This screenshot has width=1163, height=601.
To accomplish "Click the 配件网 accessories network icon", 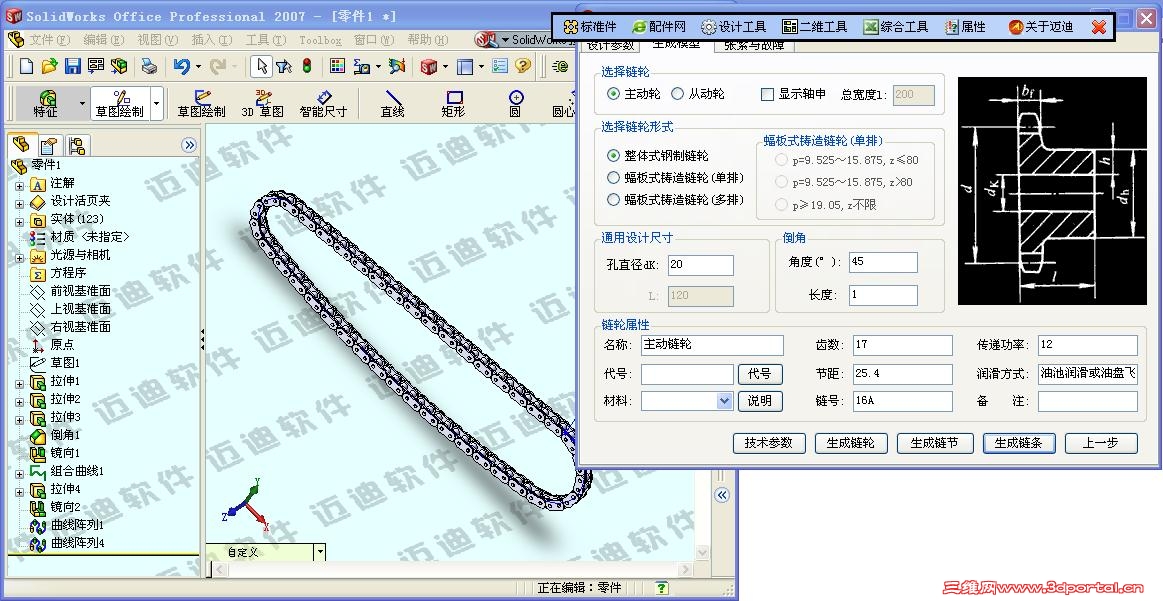I will [x=661, y=25].
